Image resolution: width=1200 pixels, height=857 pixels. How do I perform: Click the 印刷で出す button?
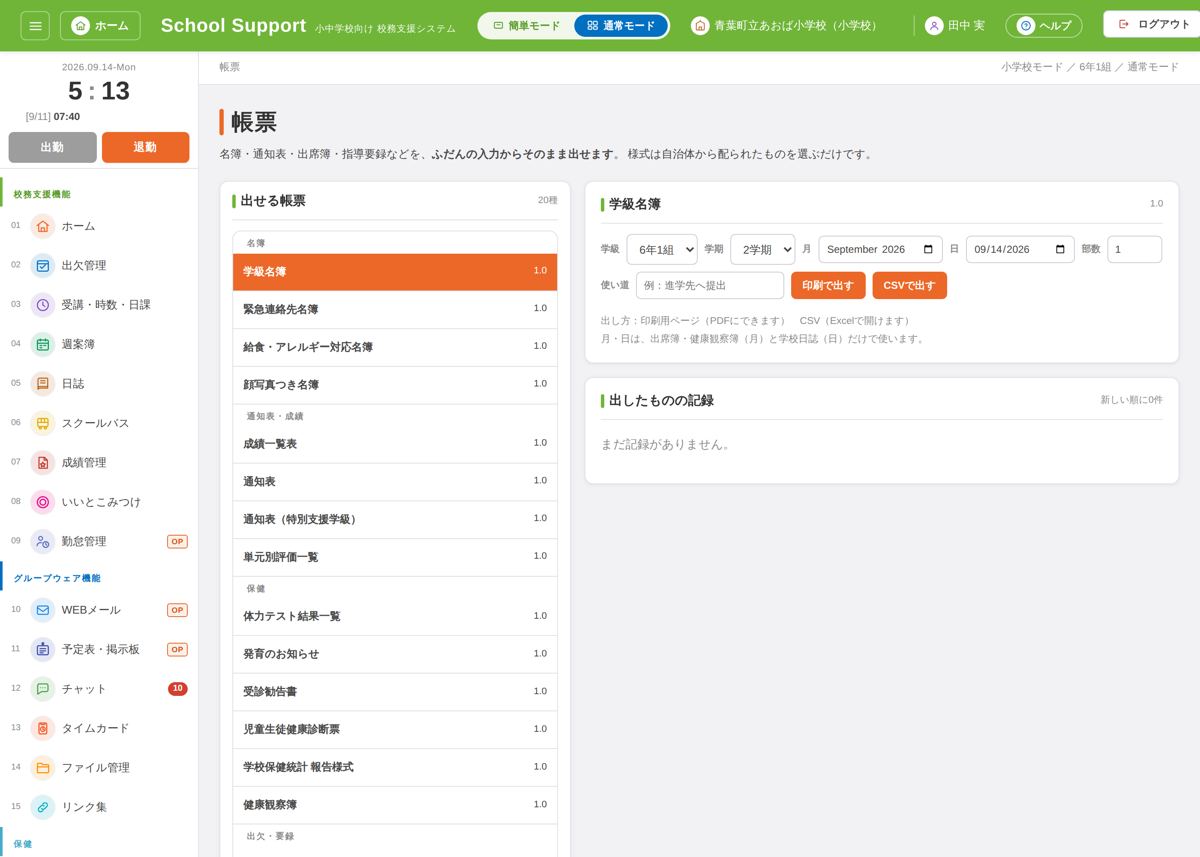point(828,285)
